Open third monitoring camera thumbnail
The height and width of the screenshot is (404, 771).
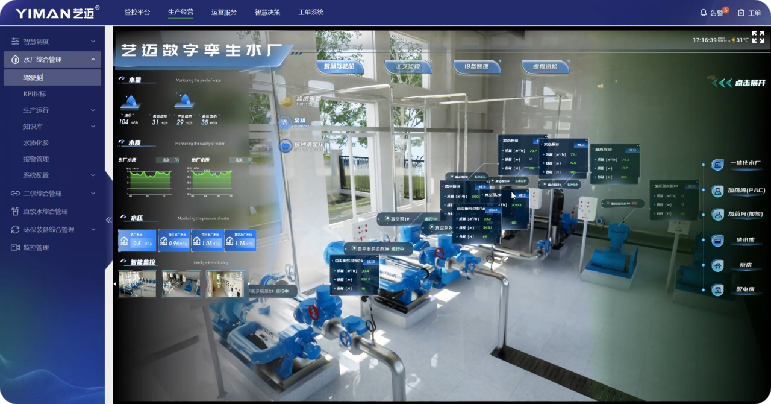pyautogui.click(x=225, y=284)
